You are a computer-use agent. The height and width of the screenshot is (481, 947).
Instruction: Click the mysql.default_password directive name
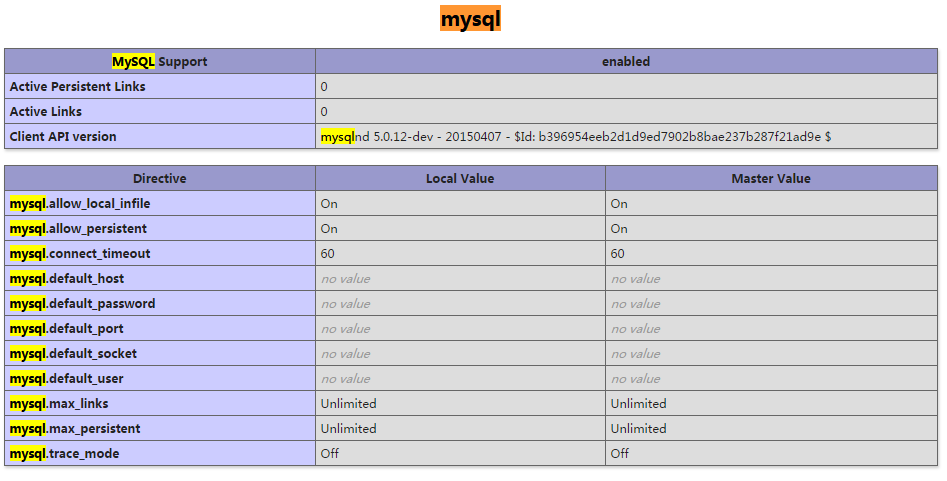tap(82, 303)
